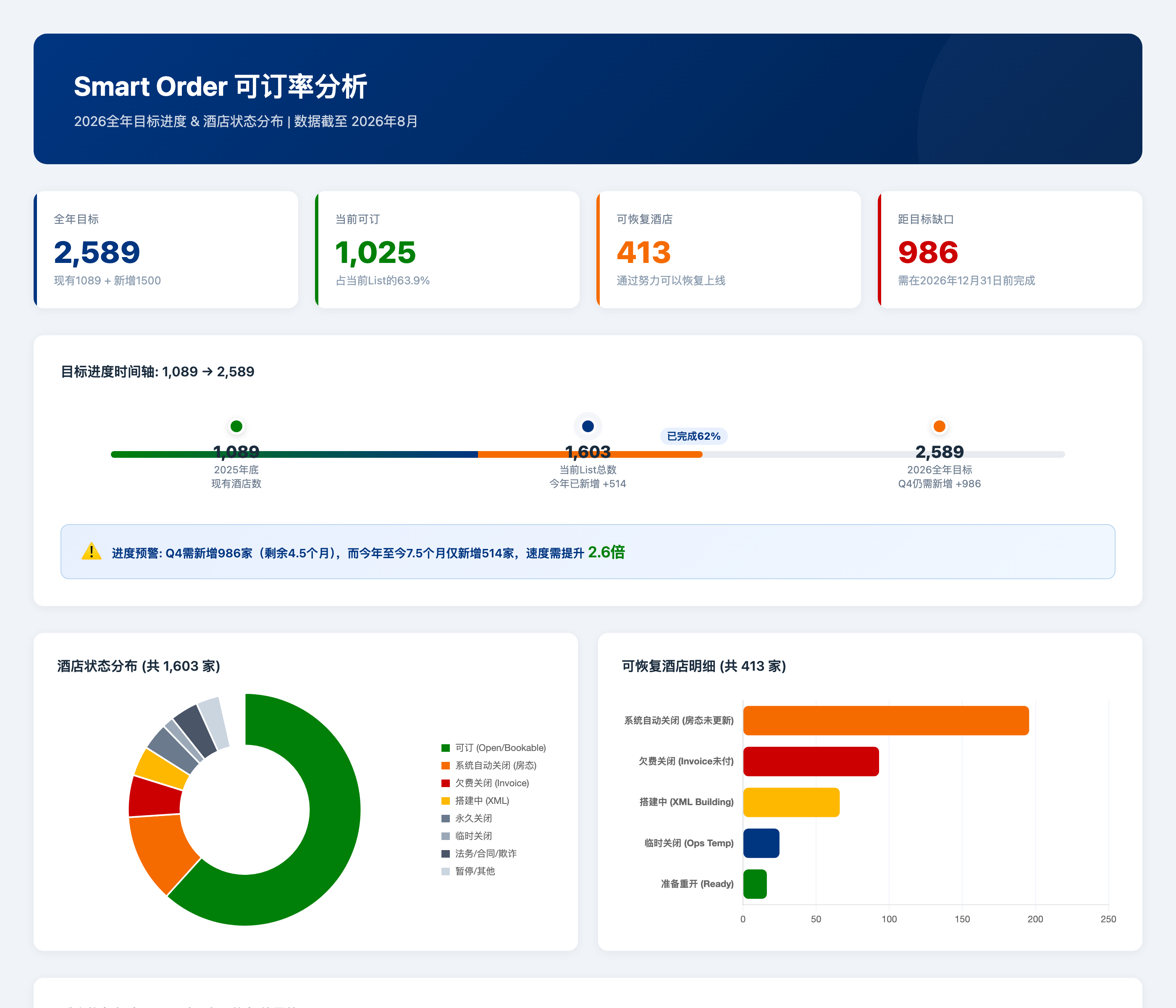This screenshot has width=1176, height=1008.
Task: Click 今年已新增 +514 label
Action: point(588,483)
